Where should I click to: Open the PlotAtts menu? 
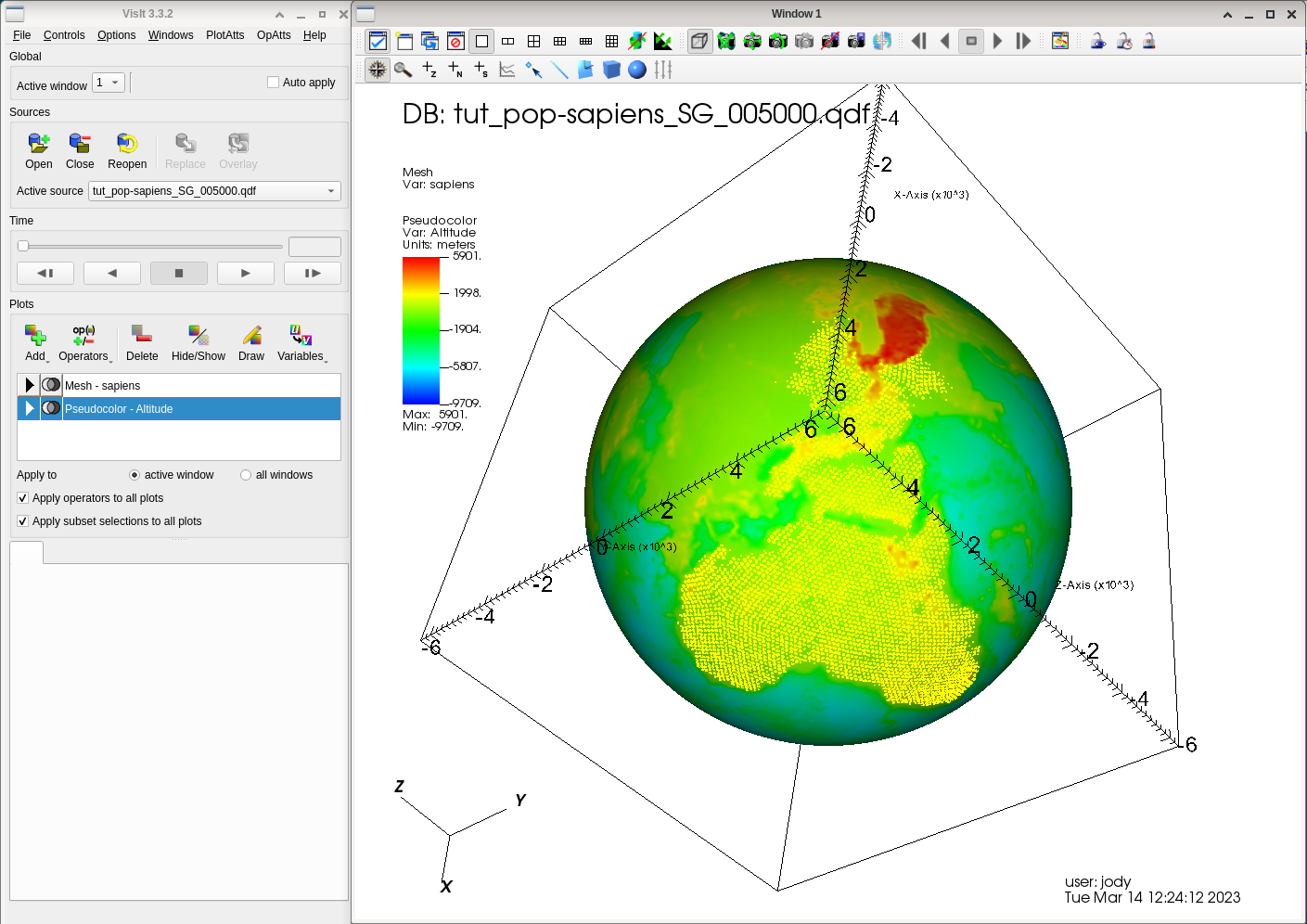pyautogui.click(x=224, y=35)
